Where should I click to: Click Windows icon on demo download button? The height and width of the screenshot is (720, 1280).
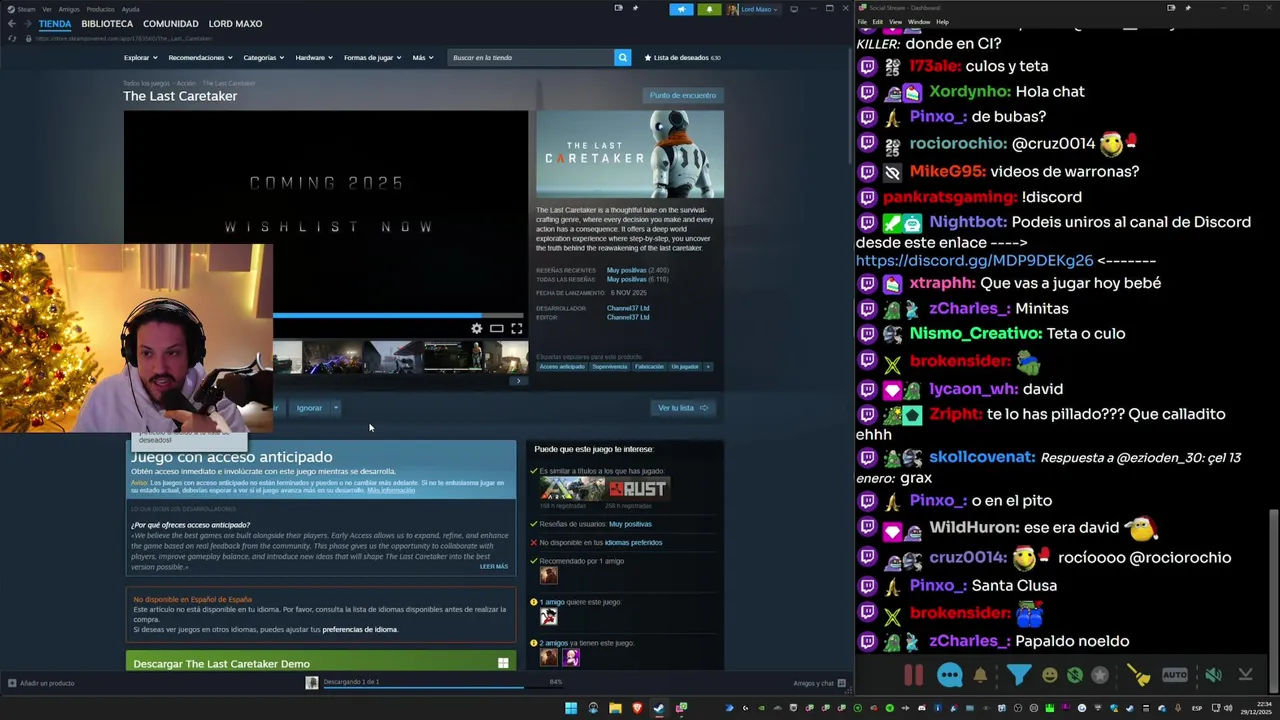503,663
